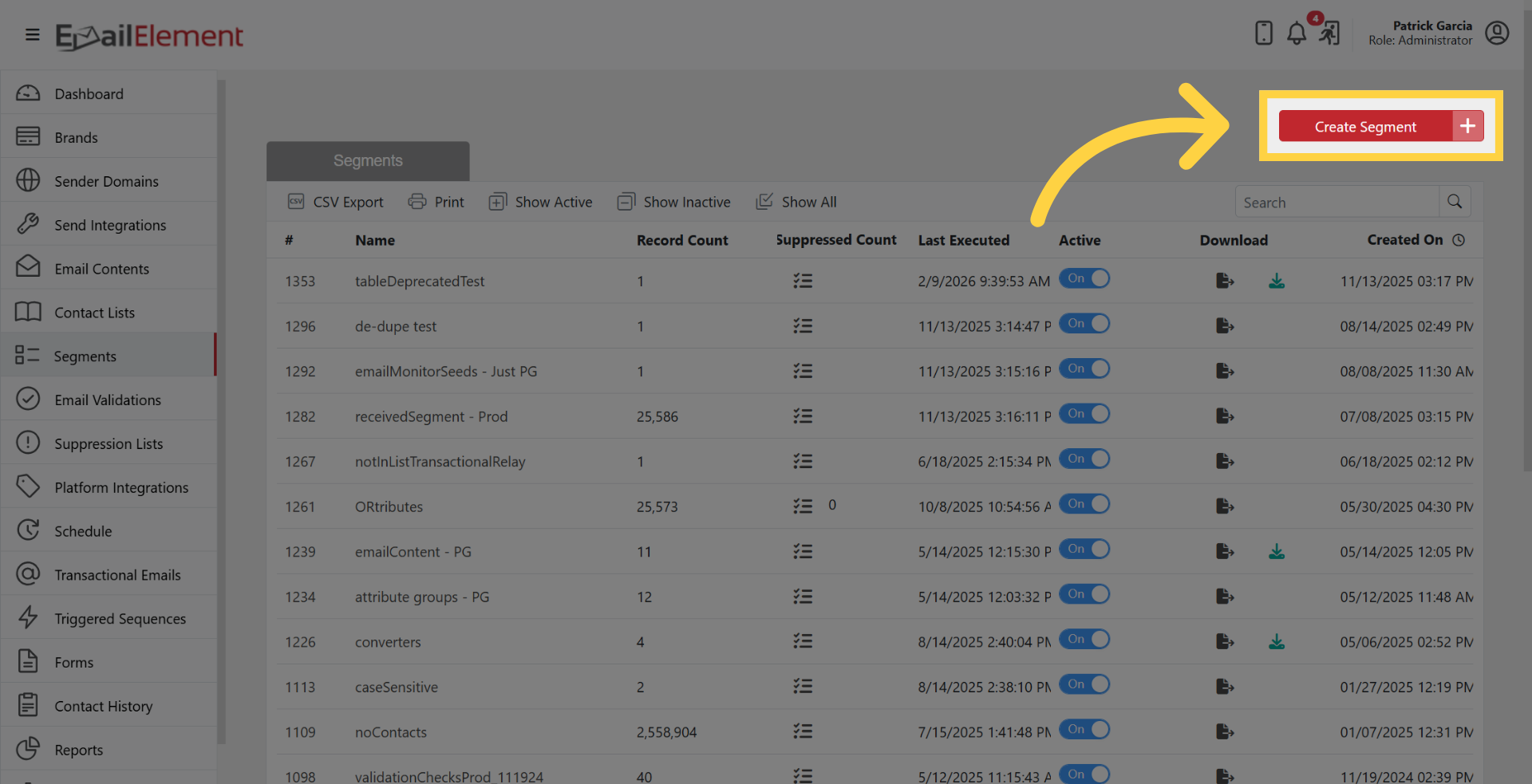Screen dimensions: 1532x784
Task: Click the Search input field
Action: point(1337,202)
